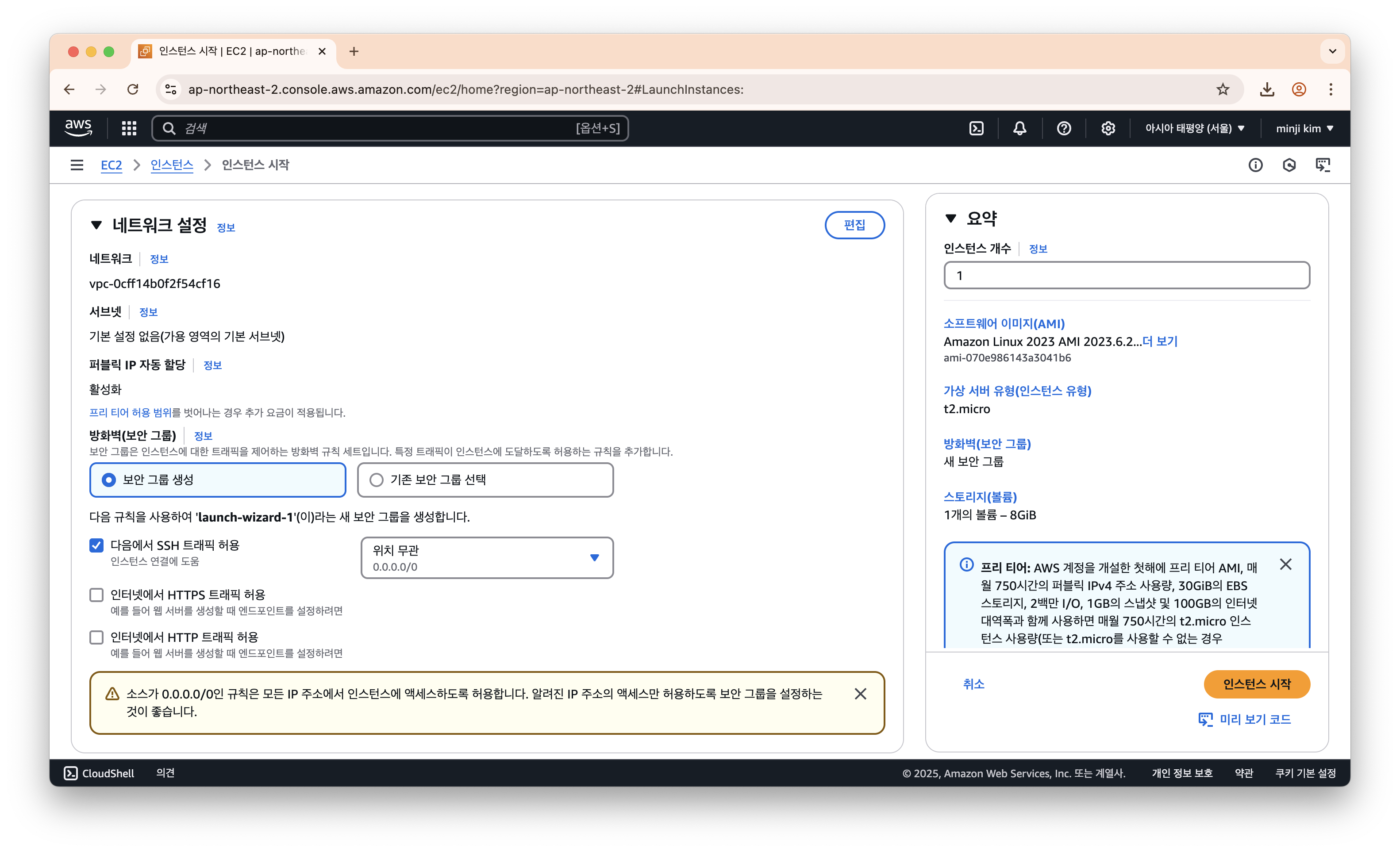Open the 스토리지(볼륨) summary link

[980, 497]
